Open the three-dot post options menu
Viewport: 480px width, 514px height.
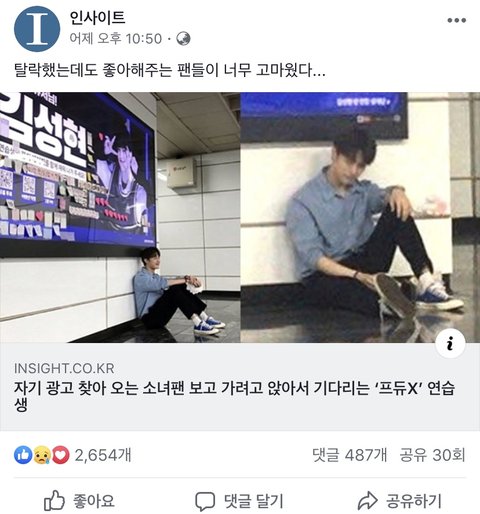[x=456, y=20]
